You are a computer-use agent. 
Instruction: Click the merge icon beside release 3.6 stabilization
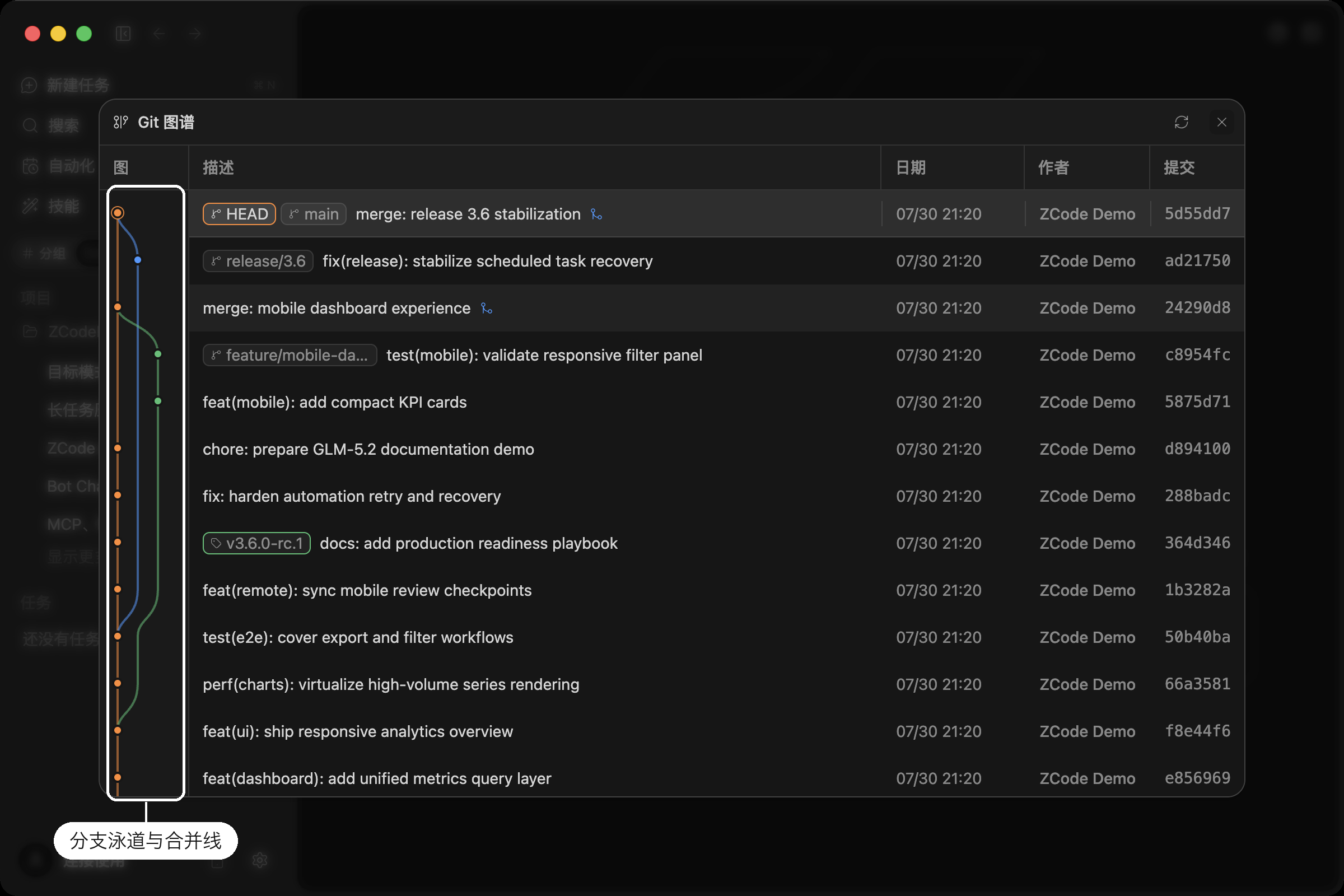596,214
